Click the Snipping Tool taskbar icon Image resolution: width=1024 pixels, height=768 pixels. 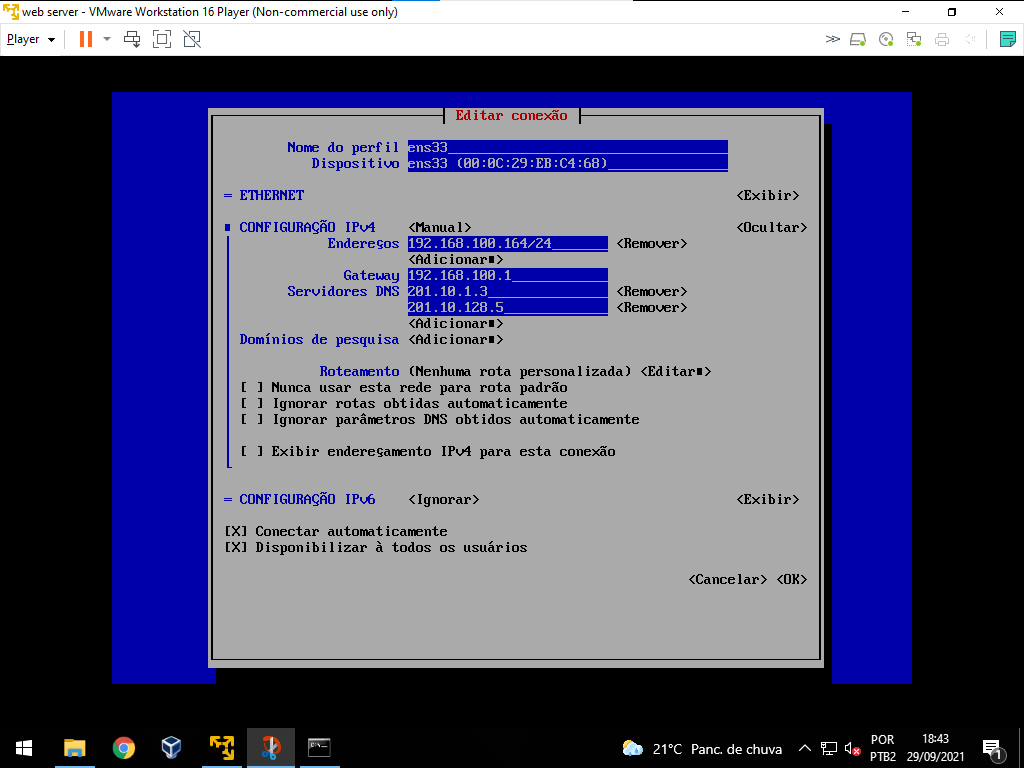(x=270, y=748)
